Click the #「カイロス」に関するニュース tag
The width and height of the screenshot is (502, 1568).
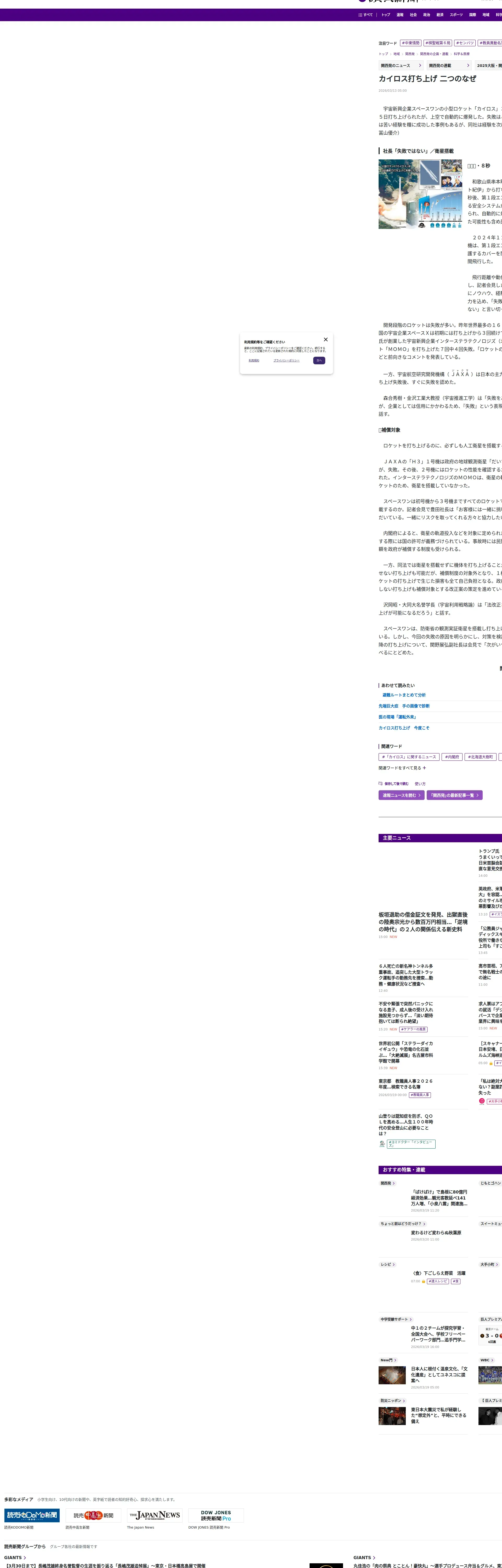click(x=409, y=757)
